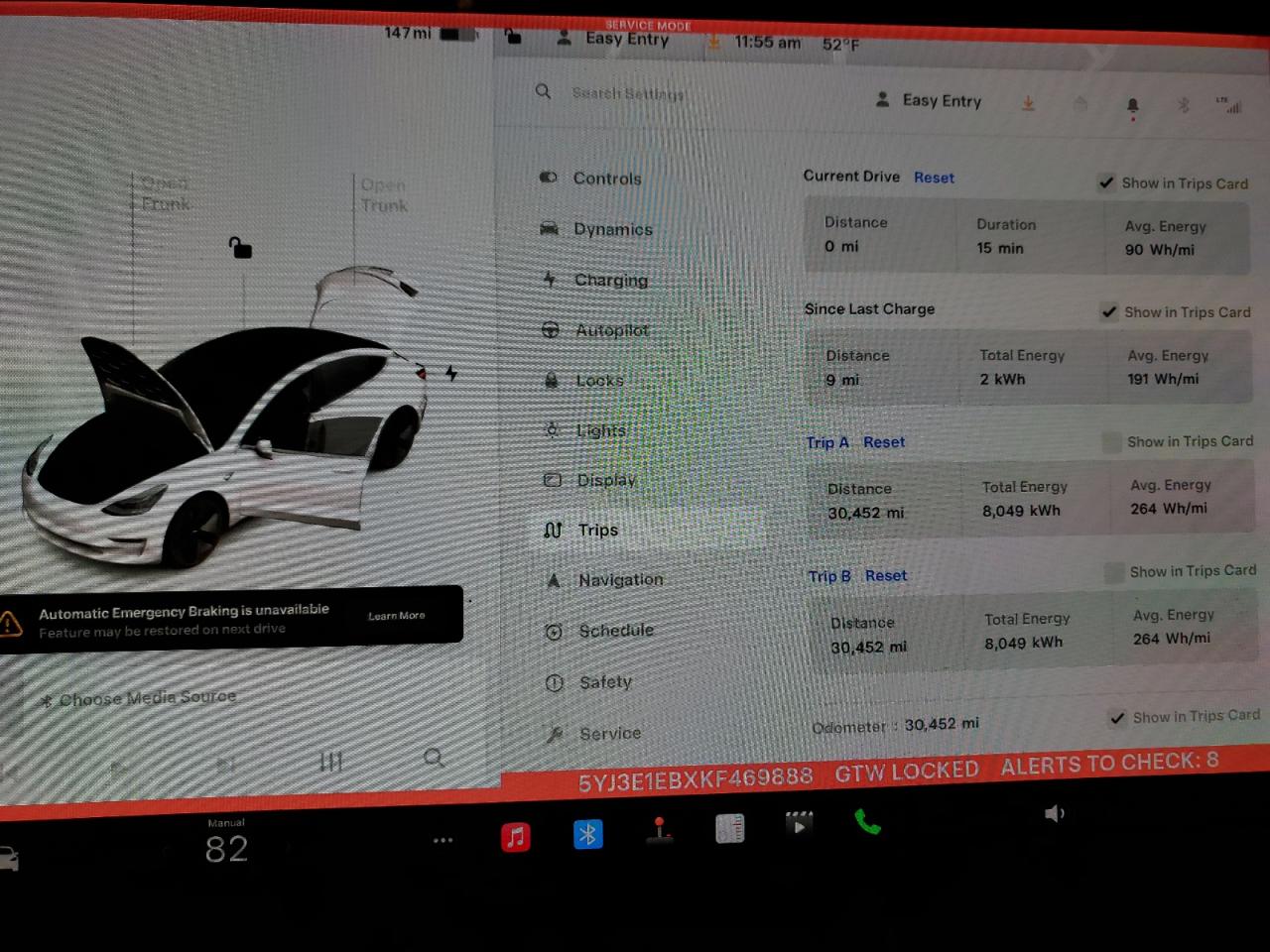Open the Controls settings menu
Viewport: 1270px width, 952px height.
[607, 178]
